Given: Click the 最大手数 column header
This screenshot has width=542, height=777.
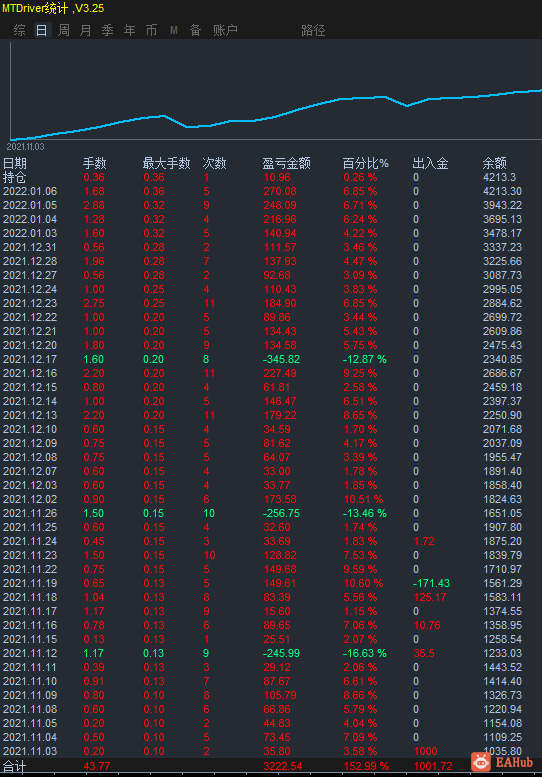Looking at the screenshot, I should pyautogui.click(x=166, y=163).
